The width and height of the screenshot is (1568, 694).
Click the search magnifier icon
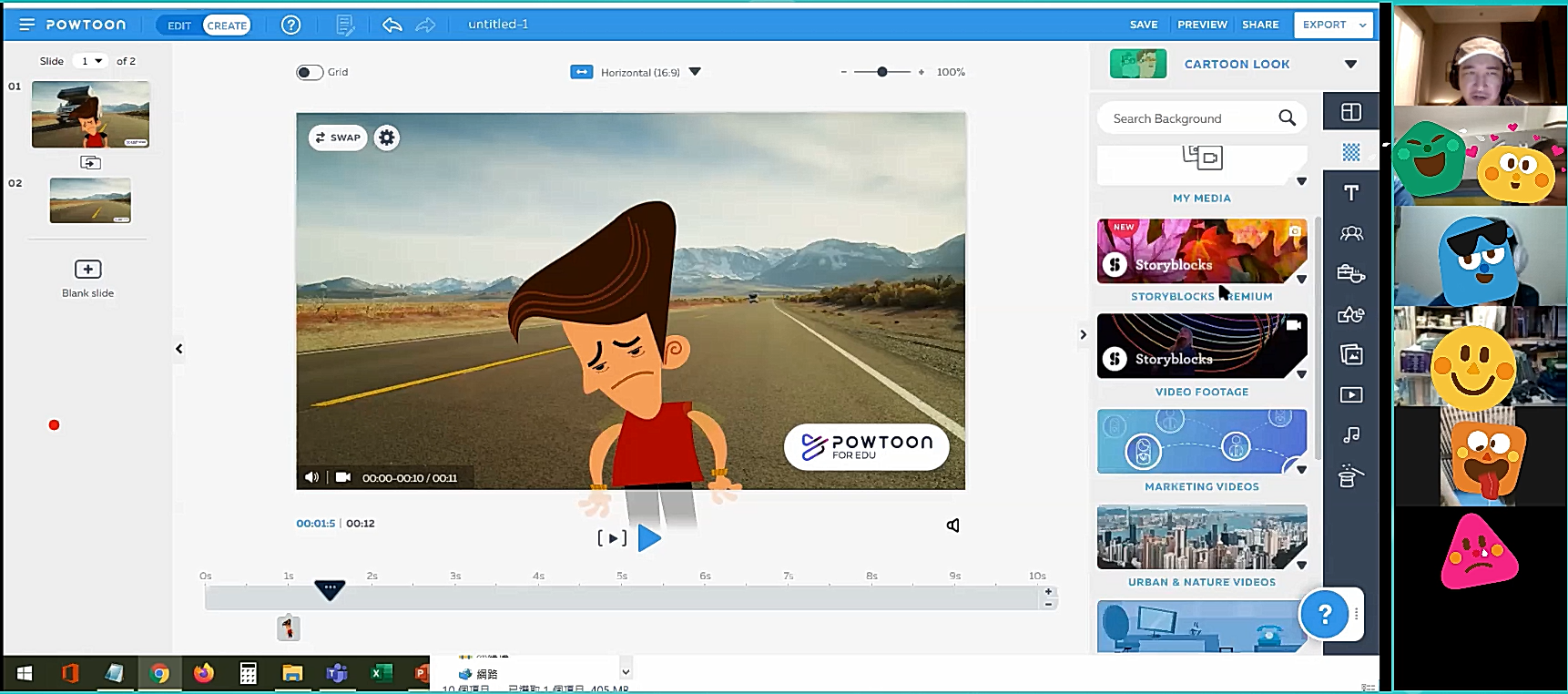(x=1287, y=118)
